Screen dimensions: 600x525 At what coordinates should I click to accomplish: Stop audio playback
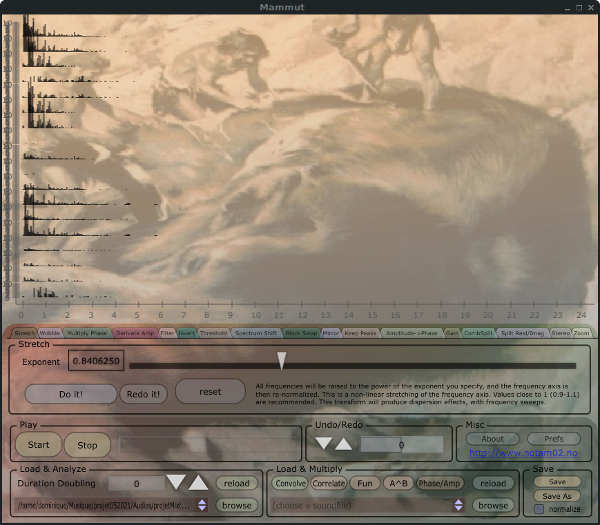coord(87,445)
